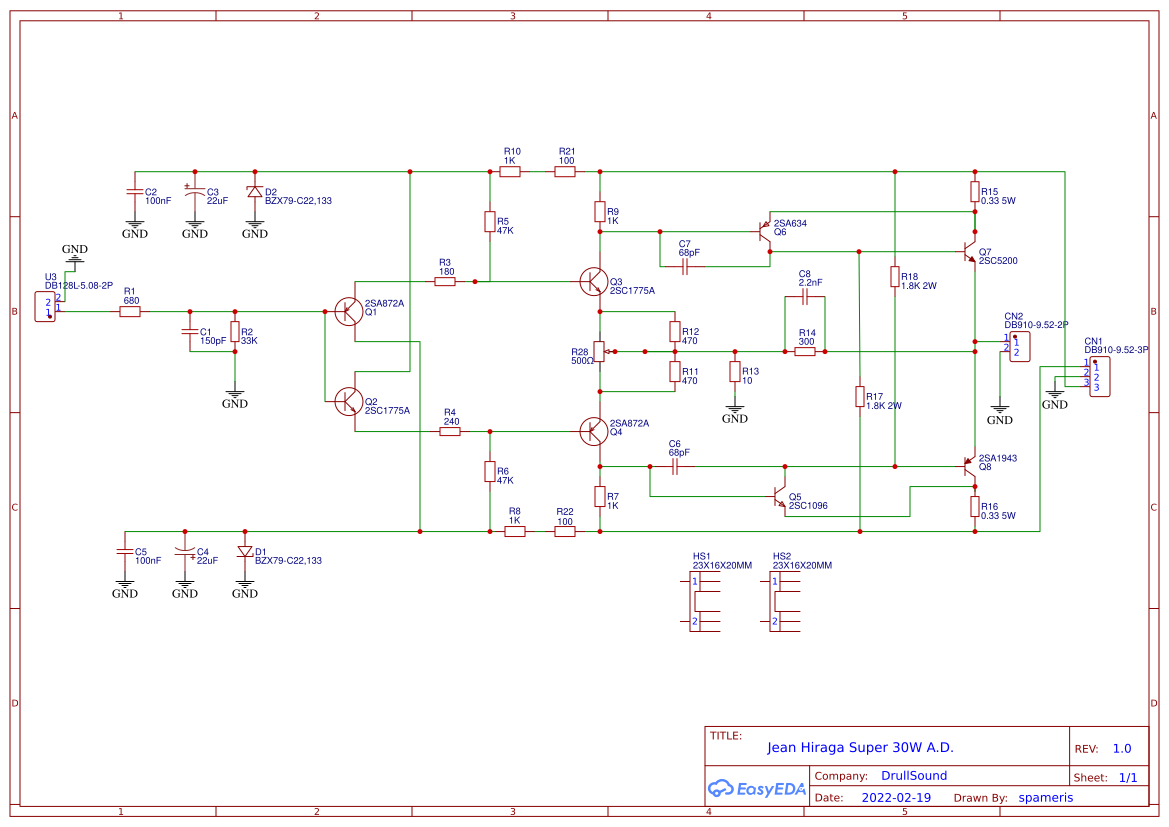Select the C3 22uF electrolytic capacitor
1169x827 pixels.
(195, 191)
